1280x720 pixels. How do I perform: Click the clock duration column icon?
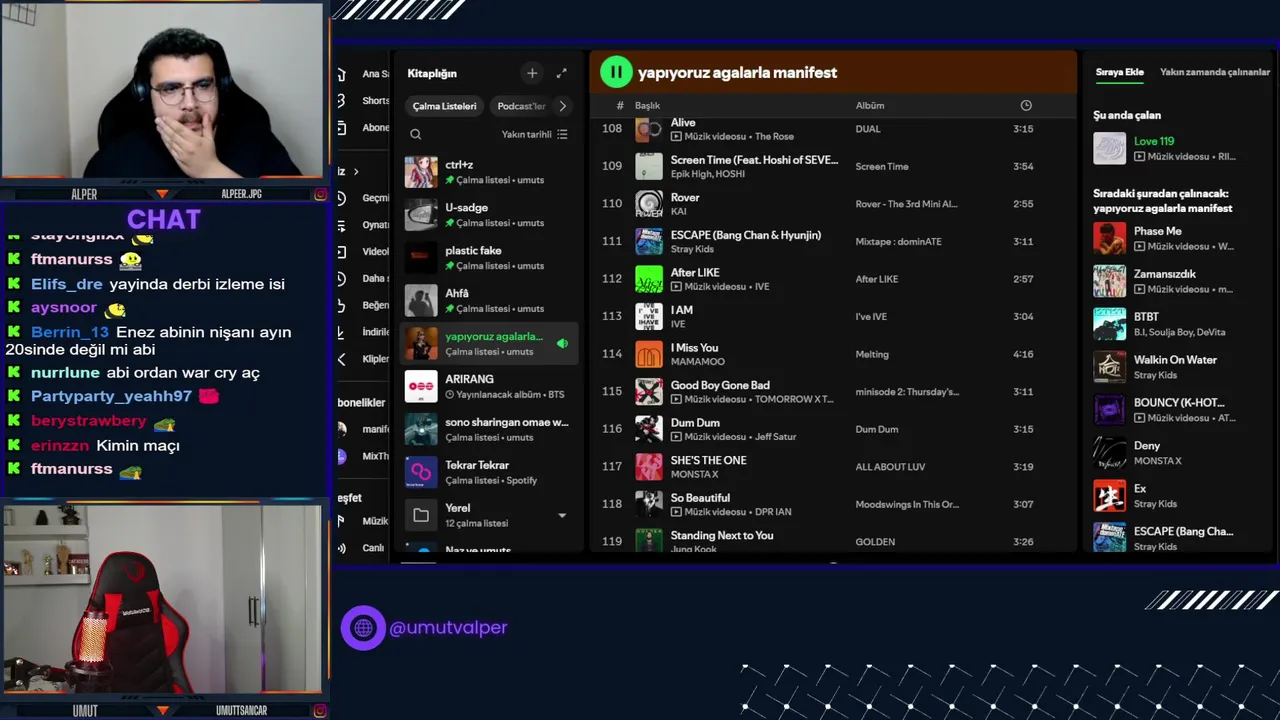1025,105
